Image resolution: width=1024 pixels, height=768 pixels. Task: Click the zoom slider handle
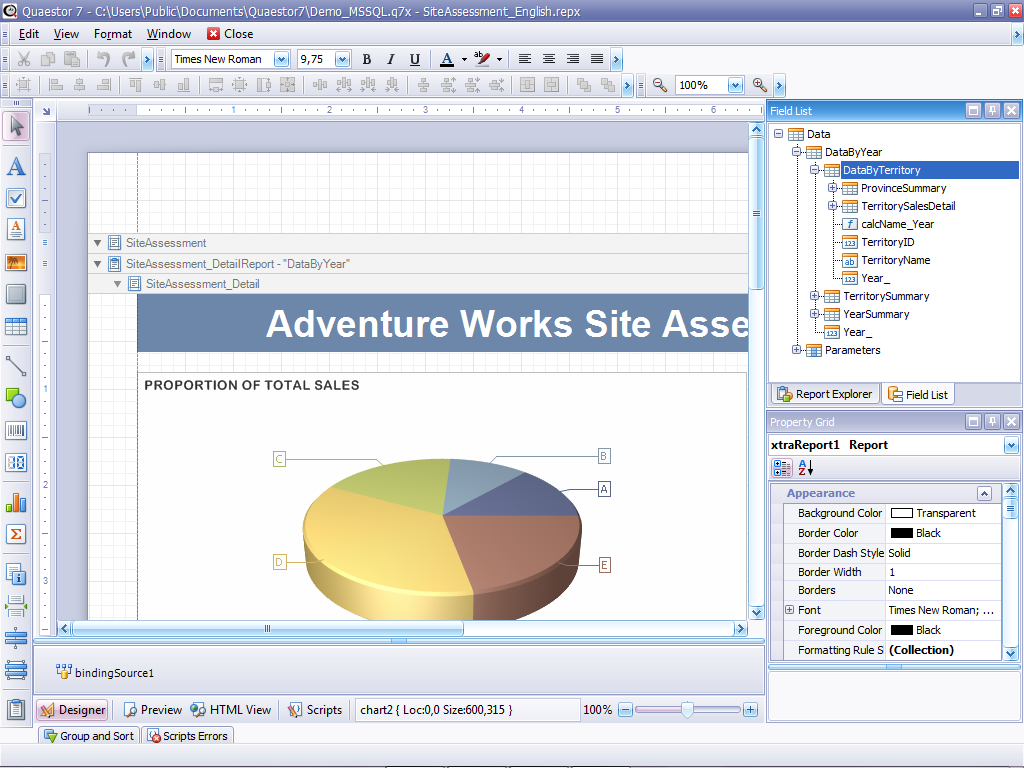[x=687, y=710]
